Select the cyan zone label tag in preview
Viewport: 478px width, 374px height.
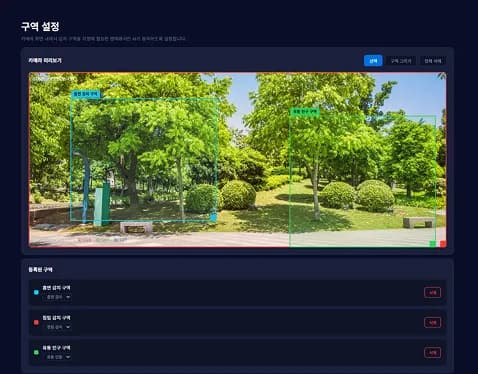[x=86, y=94]
